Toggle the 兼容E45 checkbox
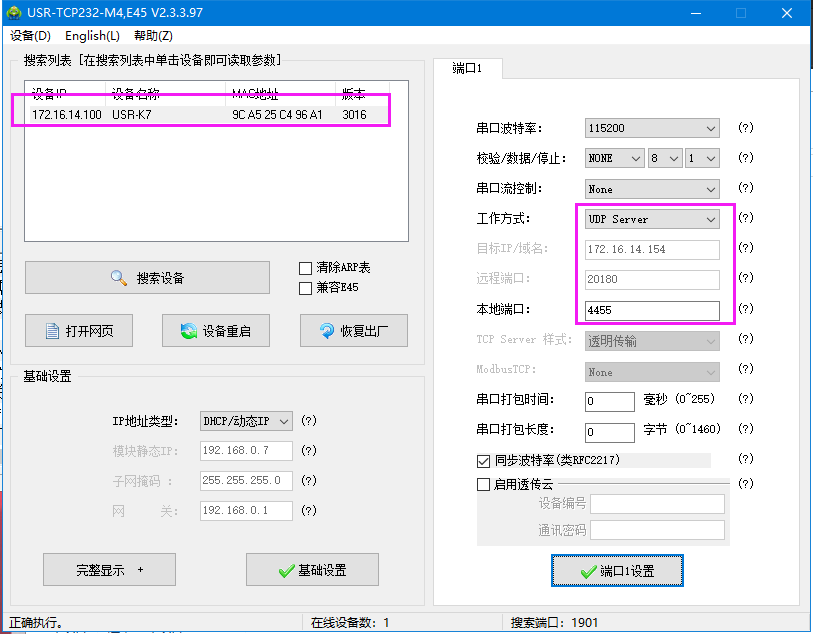The width and height of the screenshot is (813, 634). pyautogui.click(x=306, y=288)
